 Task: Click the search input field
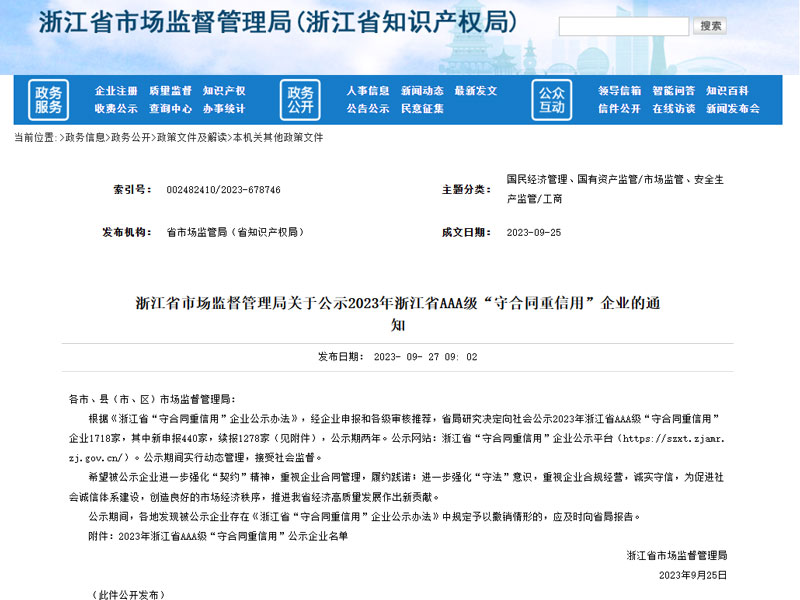(x=624, y=26)
